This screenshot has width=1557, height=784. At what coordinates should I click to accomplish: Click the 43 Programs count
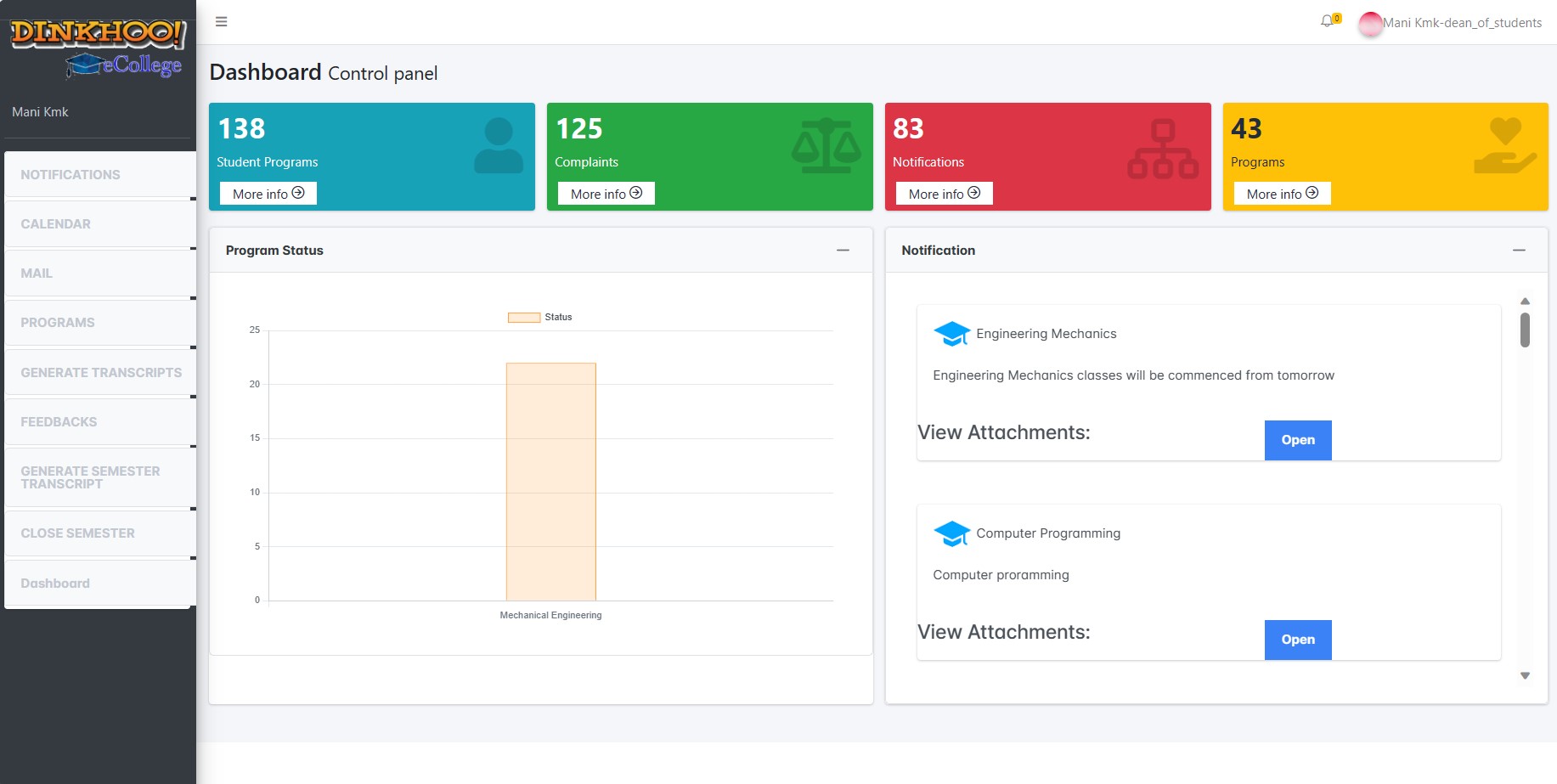point(1246,129)
